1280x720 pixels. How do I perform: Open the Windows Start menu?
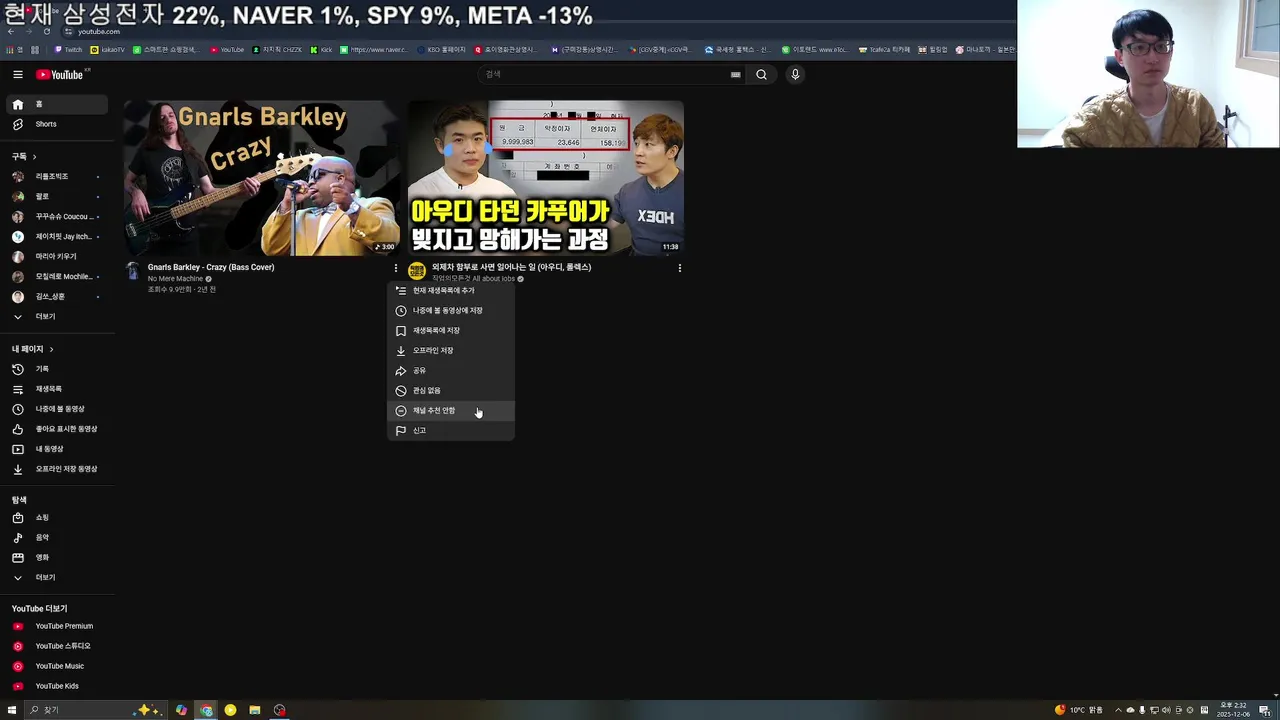click(12, 710)
